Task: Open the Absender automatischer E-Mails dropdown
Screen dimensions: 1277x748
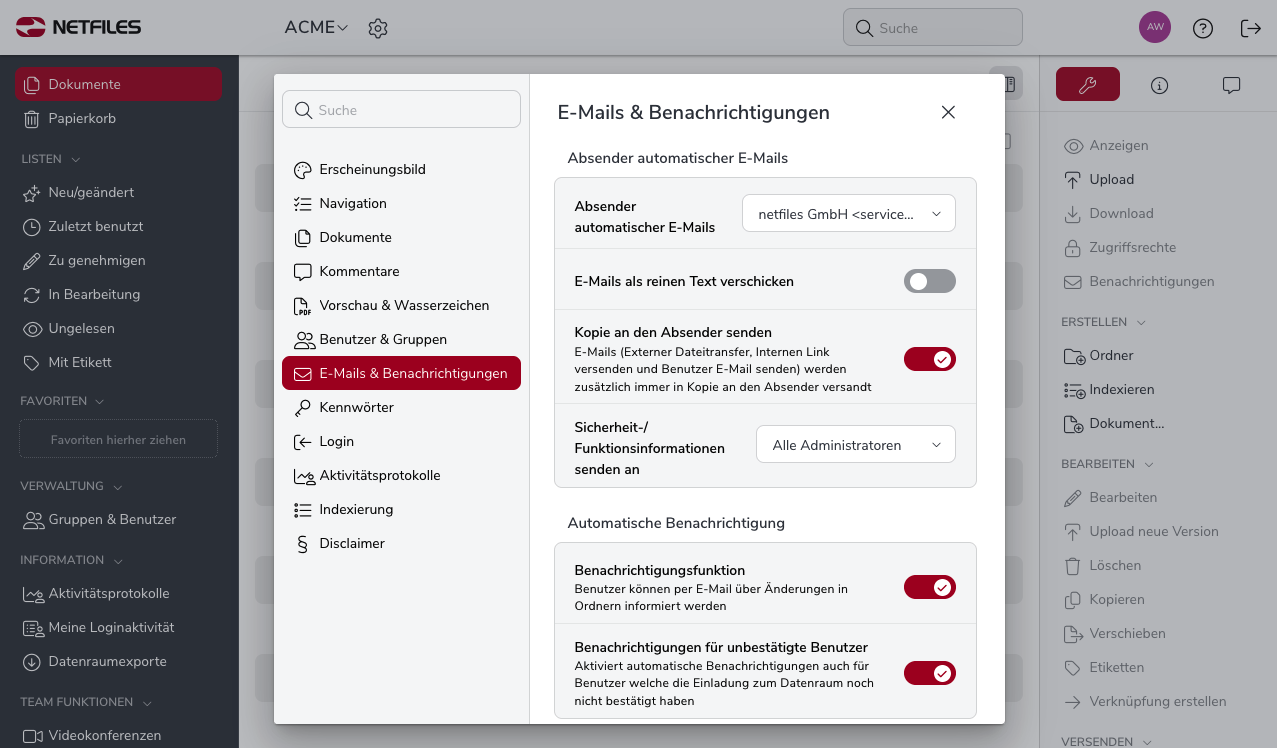Action: click(x=849, y=213)
